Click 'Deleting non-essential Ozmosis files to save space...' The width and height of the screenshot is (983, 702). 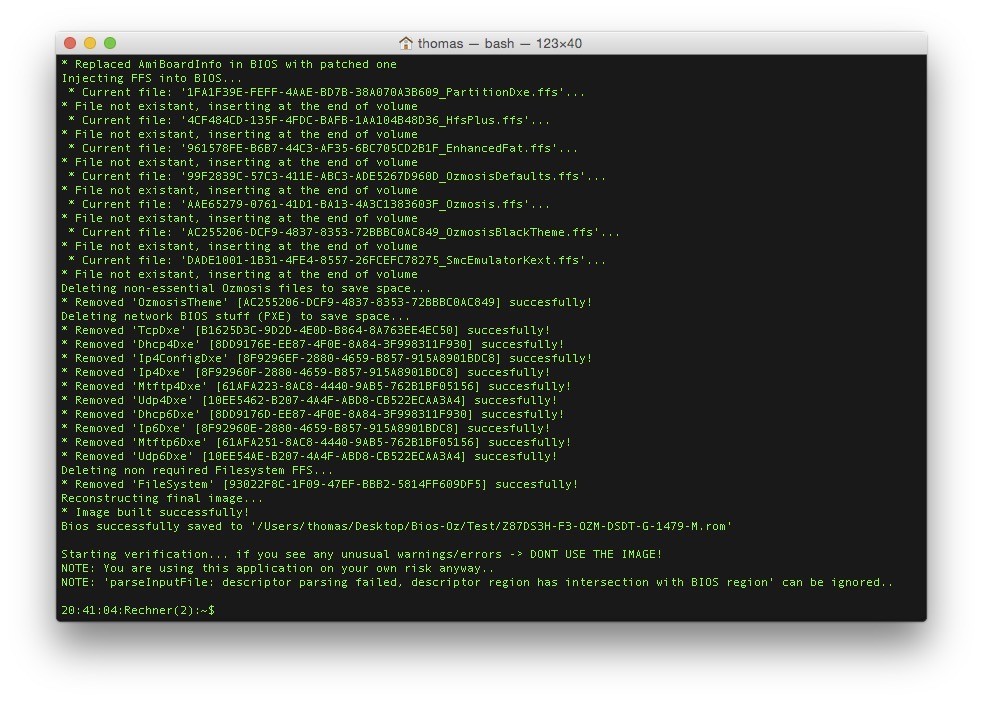click(x=246, y=288)
